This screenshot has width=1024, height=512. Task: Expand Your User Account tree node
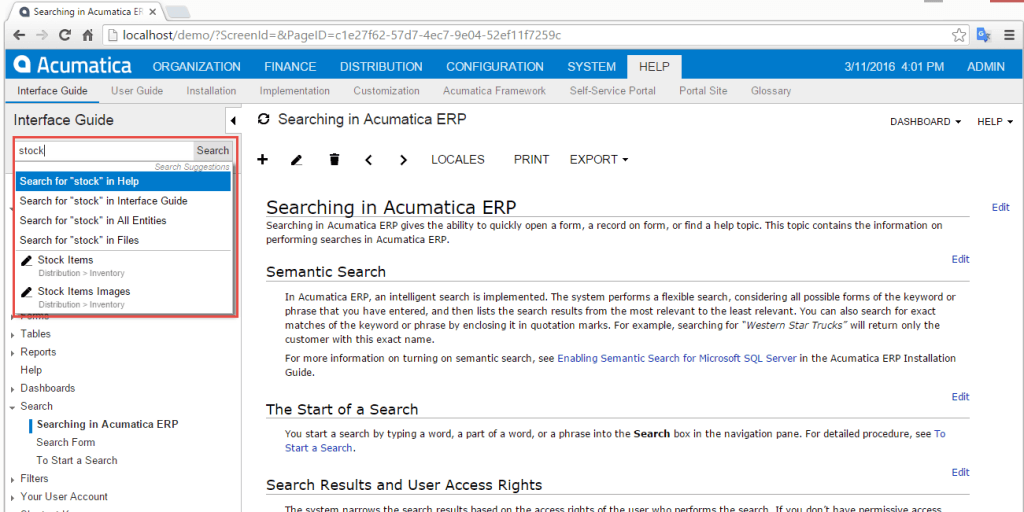point(14,497)
